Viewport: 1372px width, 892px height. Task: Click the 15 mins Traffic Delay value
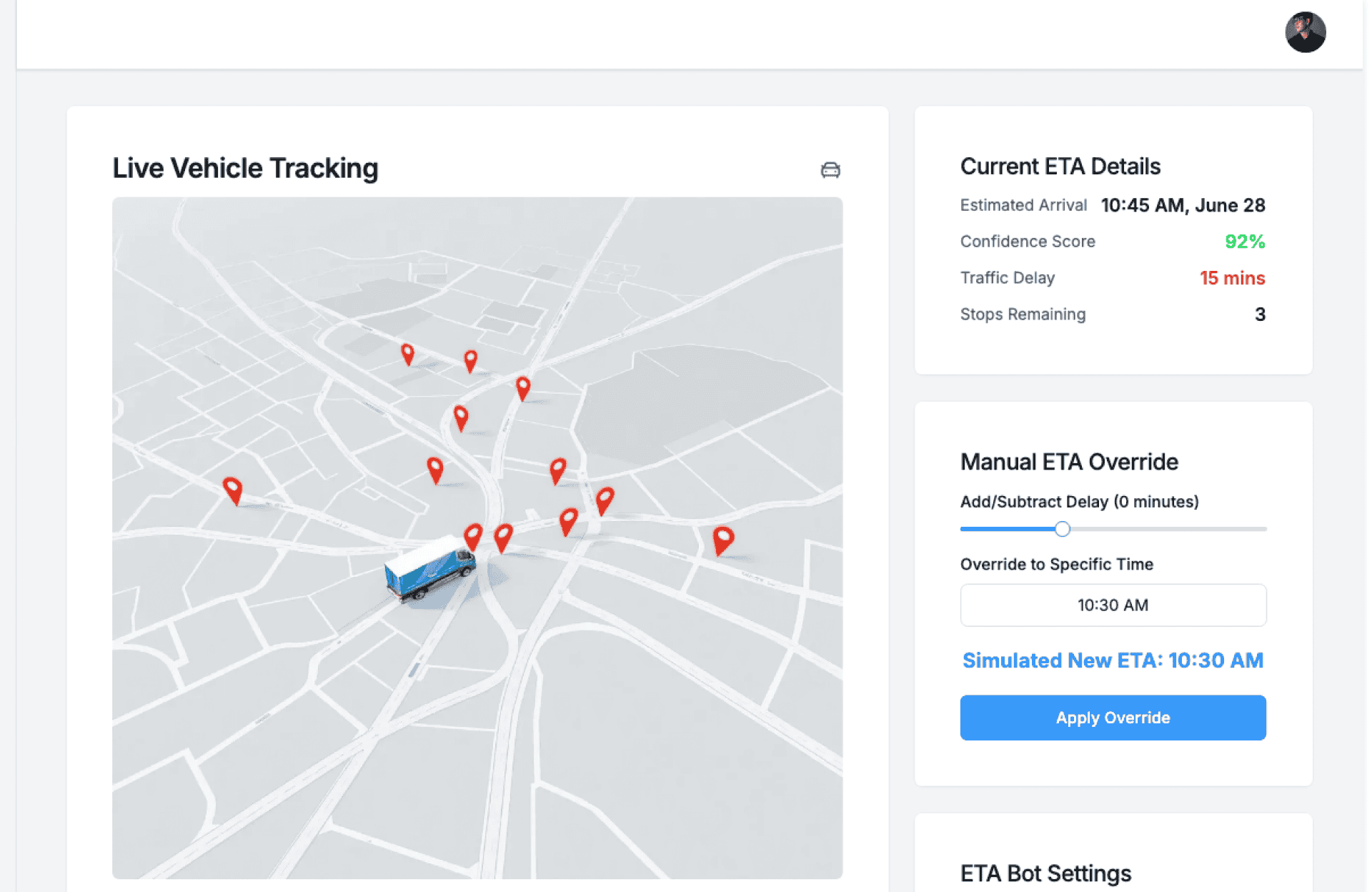[1231, 278]
